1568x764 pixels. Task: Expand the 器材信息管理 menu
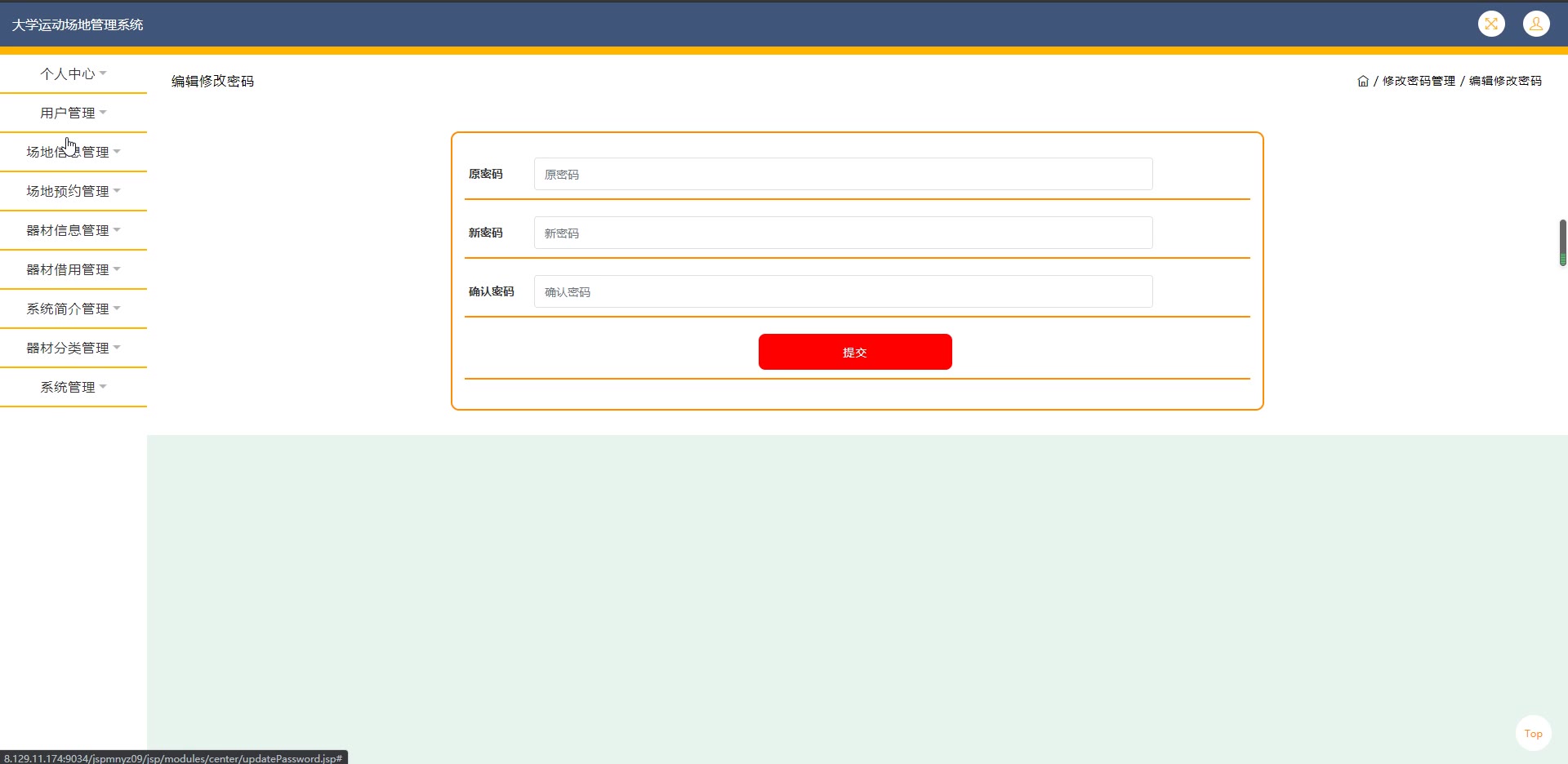pyautogui.click(x=73, y=230)
